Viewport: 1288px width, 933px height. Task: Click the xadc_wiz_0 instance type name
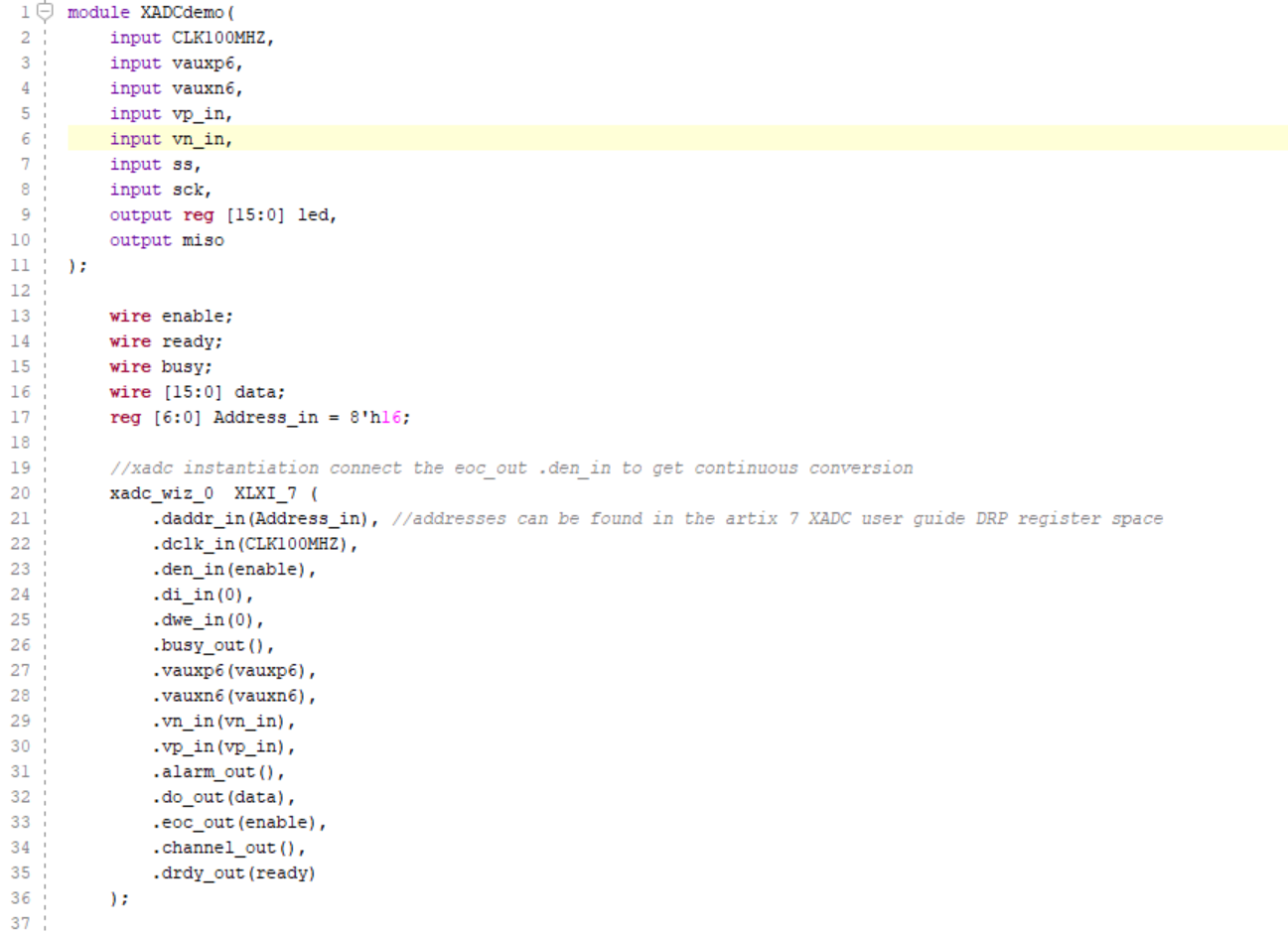click(x=161, y=493)
